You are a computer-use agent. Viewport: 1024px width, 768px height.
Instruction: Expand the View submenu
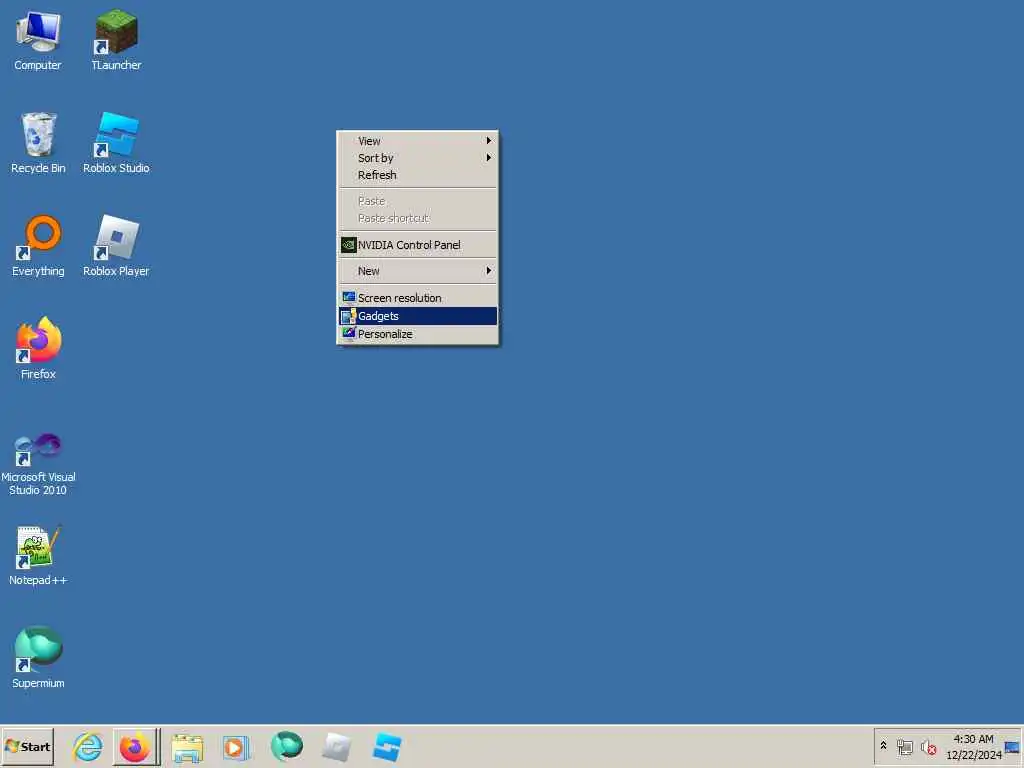418,141
